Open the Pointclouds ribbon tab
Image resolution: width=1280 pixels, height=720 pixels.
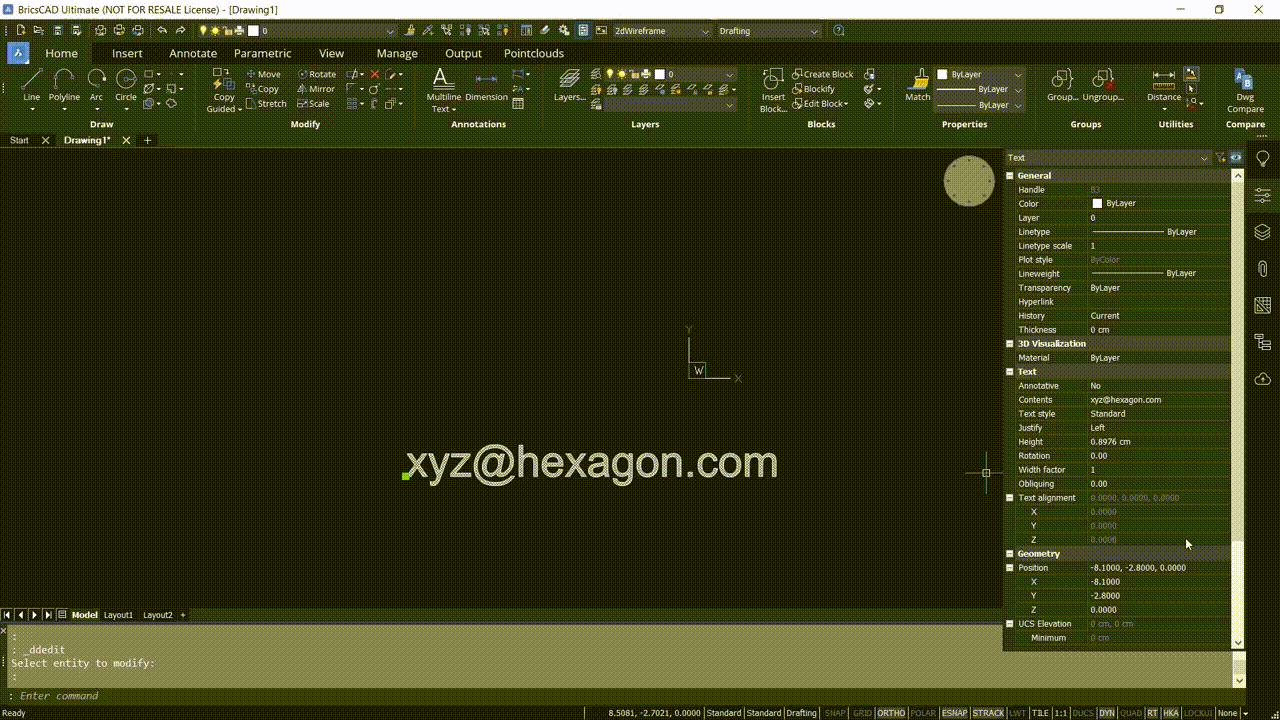(x=534, y=53)
